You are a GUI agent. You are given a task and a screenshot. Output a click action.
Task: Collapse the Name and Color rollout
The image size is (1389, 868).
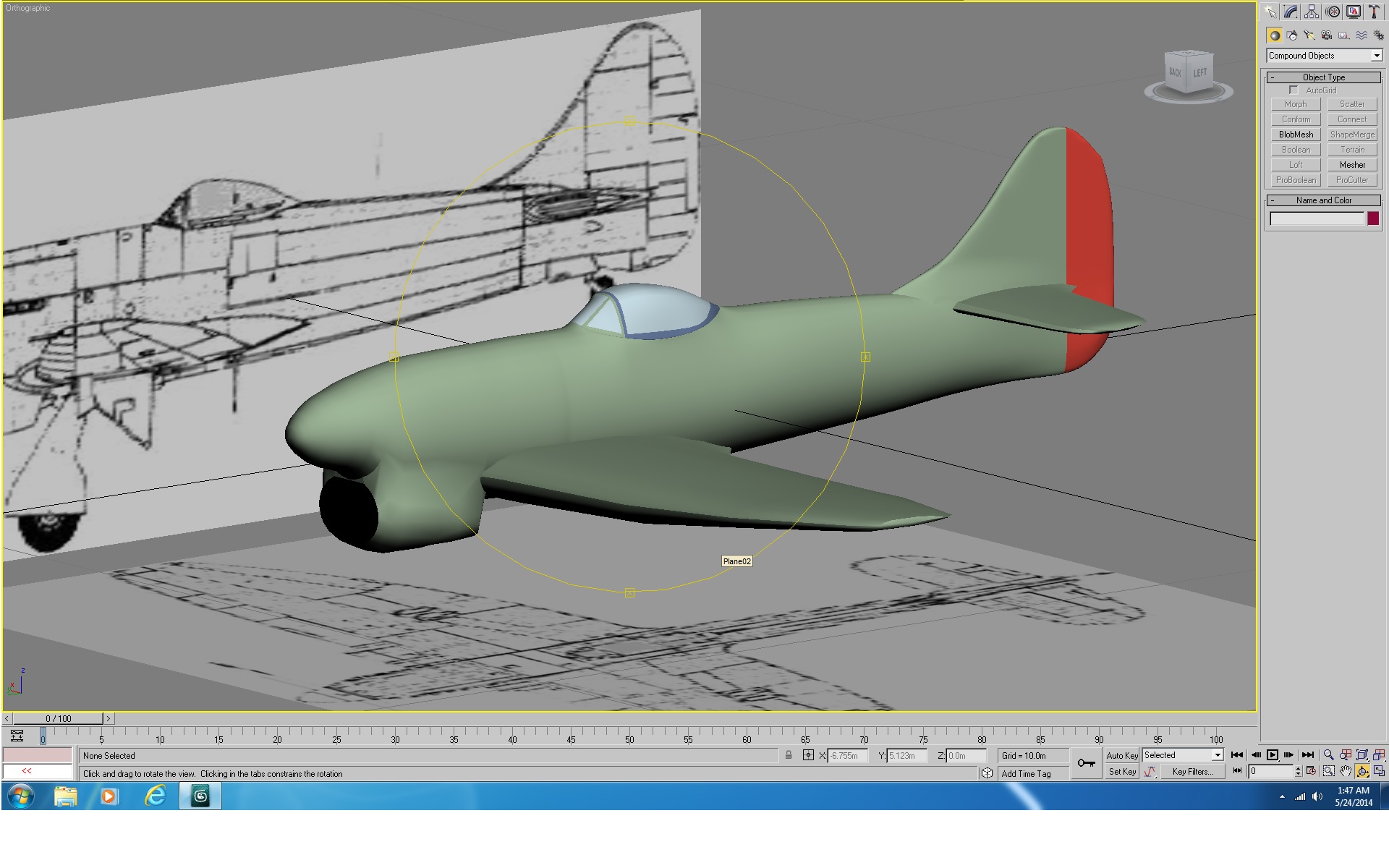[x=1324, y=200]
